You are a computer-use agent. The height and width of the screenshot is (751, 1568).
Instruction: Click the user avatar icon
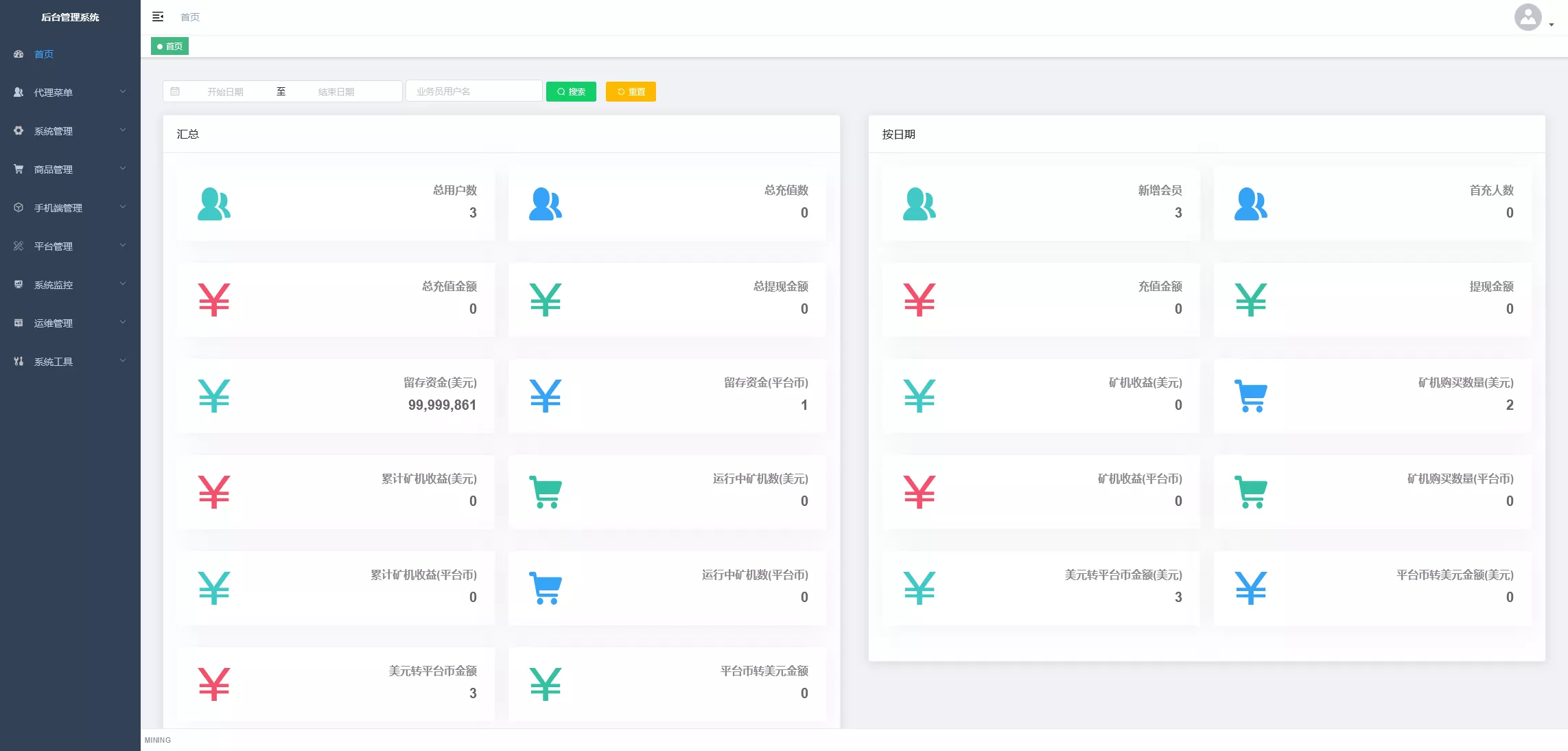tap(1528, 17)
